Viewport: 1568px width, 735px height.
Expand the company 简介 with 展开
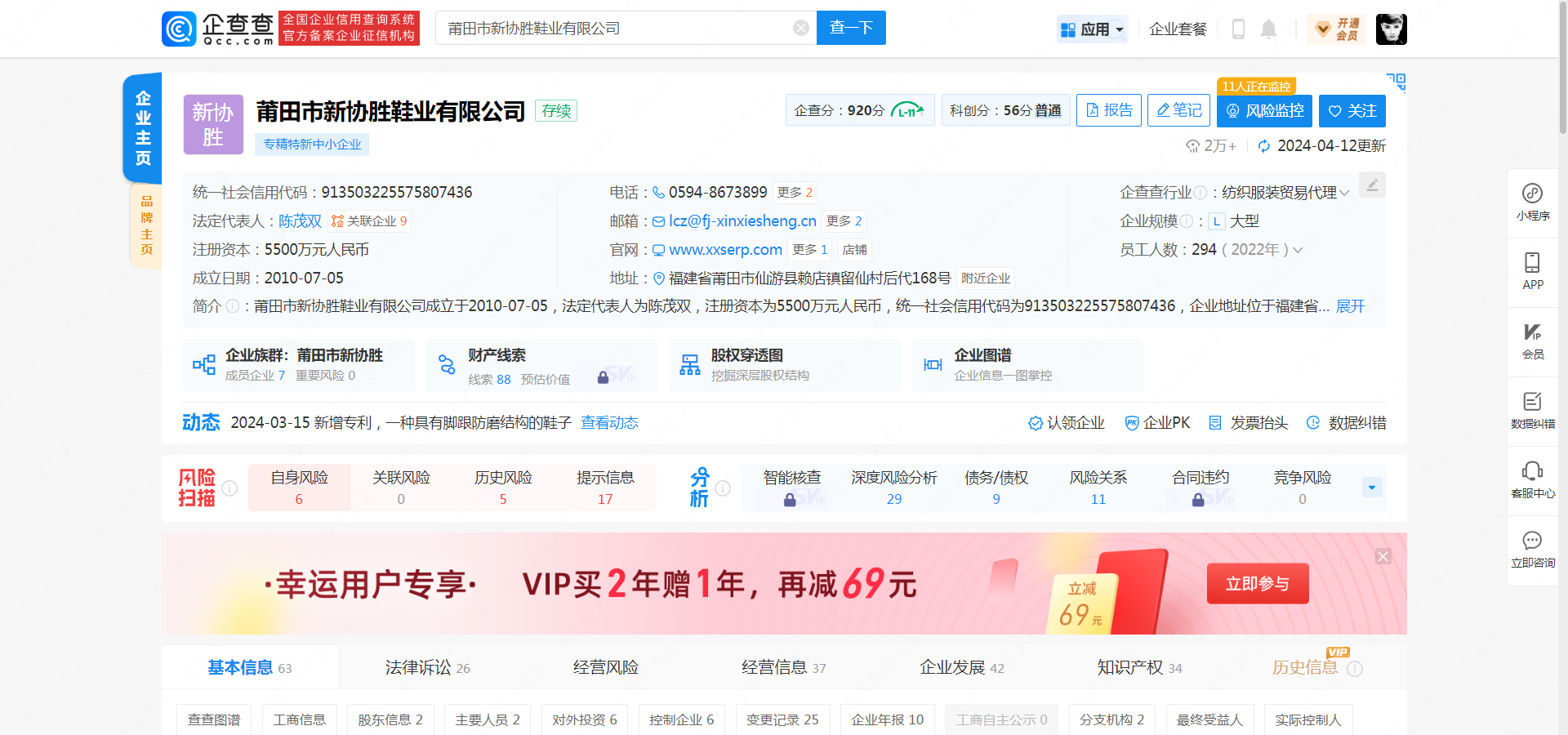[1350, 306]
